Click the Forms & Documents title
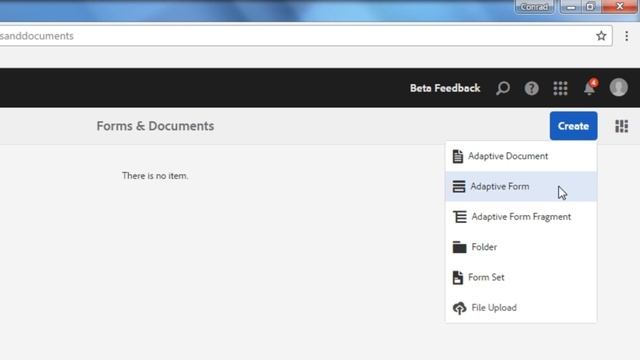This screenshot has height=360, width=640. pos(155,126)
